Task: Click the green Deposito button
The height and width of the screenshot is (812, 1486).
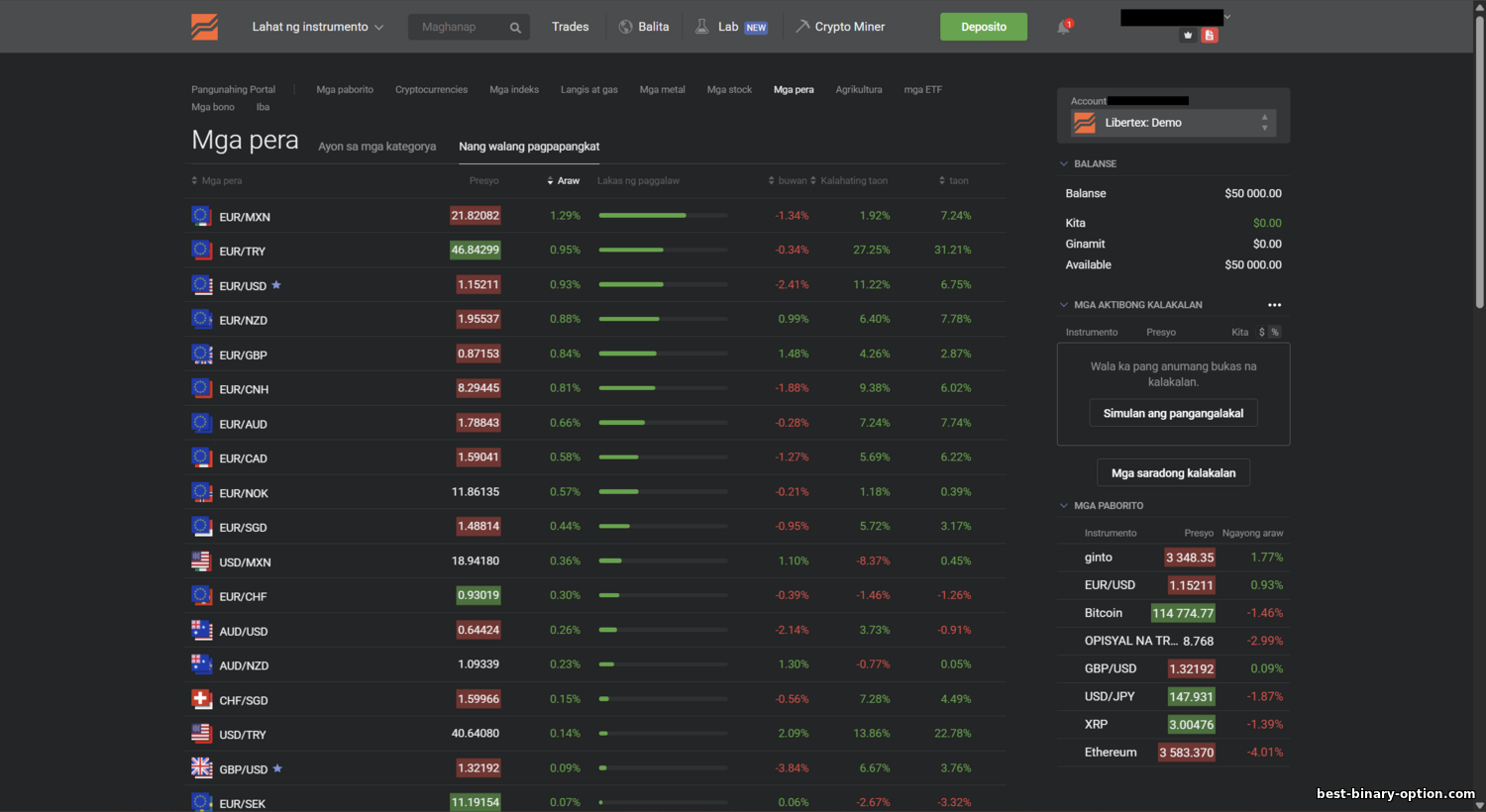Action: tap(983, 27)
